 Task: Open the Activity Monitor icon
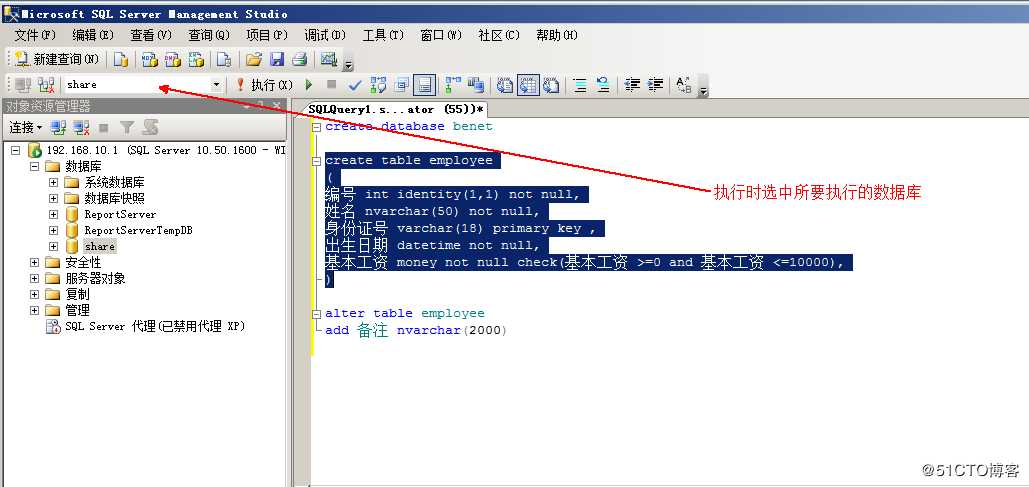click(x=329, y=60)
